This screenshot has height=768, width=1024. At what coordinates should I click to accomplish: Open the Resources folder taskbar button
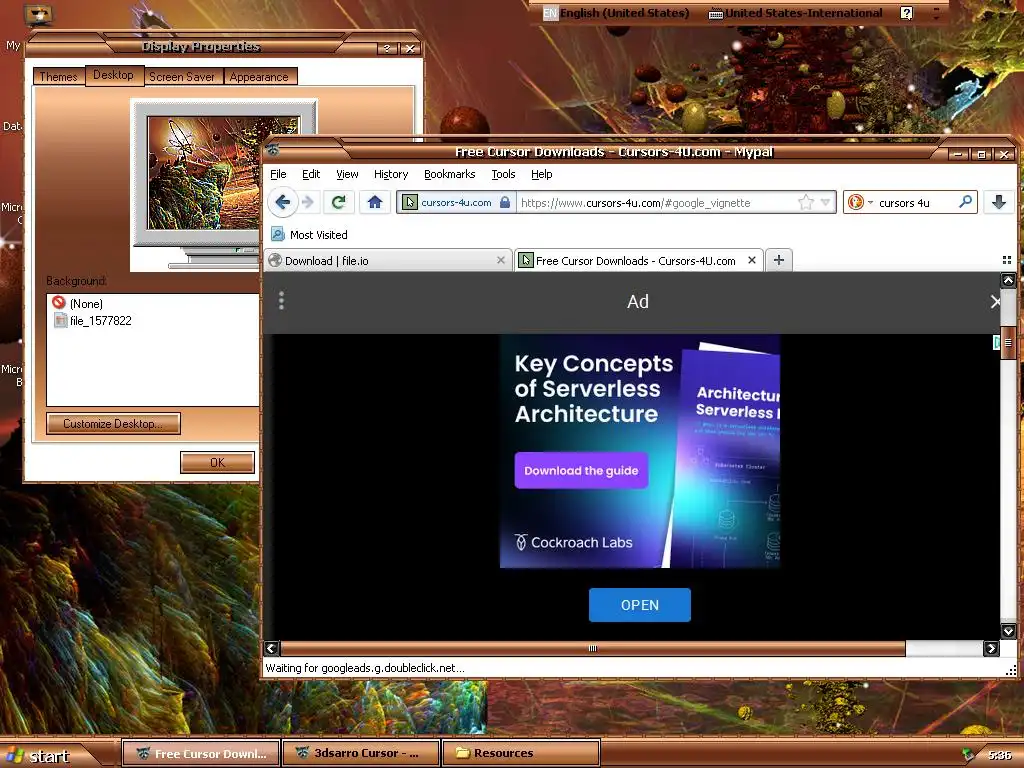pos(521,753)
